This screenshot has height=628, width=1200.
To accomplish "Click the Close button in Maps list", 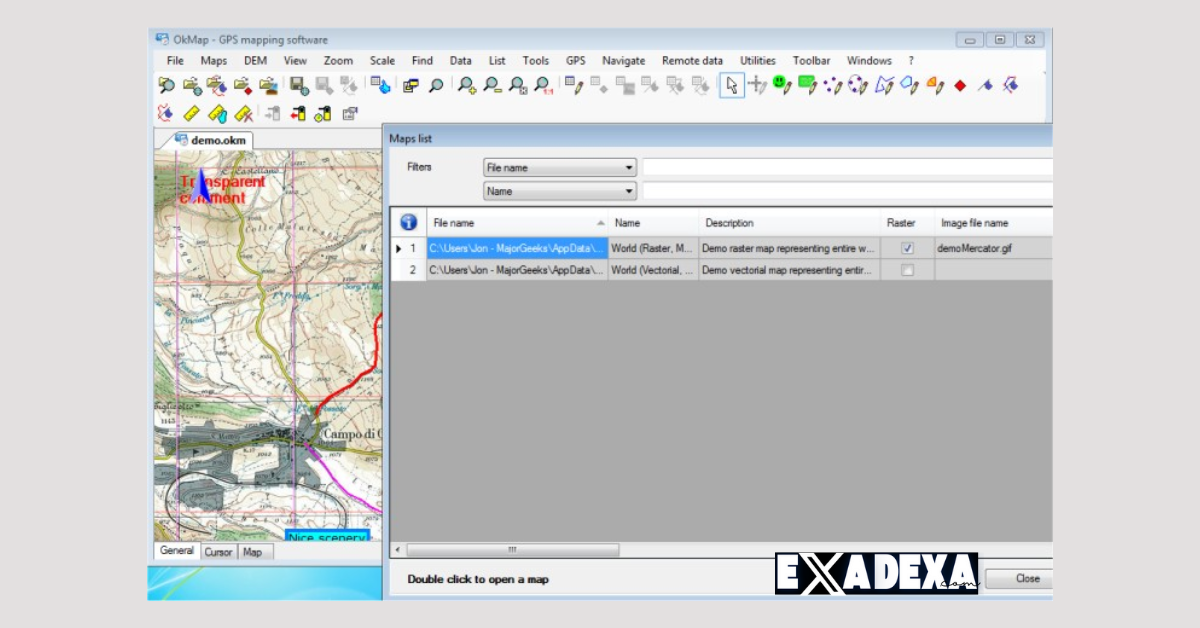I will coord(1019,578).
